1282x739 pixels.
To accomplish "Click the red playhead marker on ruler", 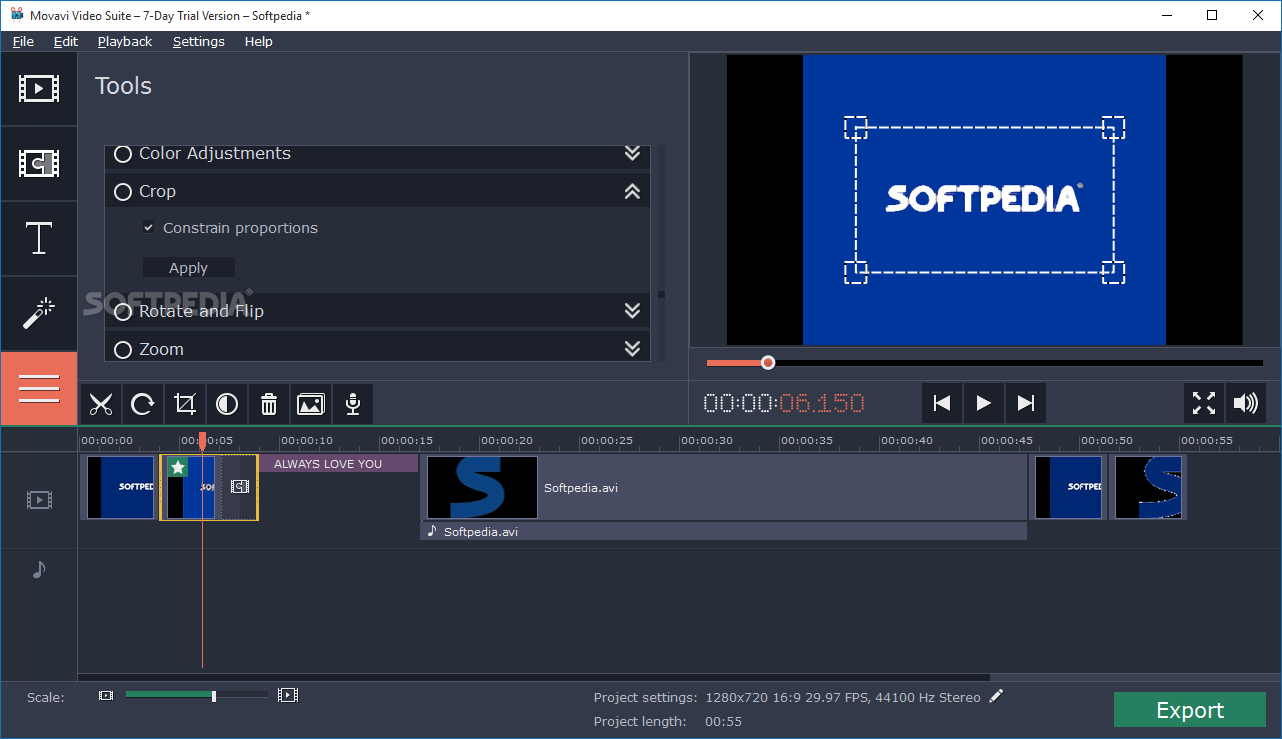I will click(203, 439).
